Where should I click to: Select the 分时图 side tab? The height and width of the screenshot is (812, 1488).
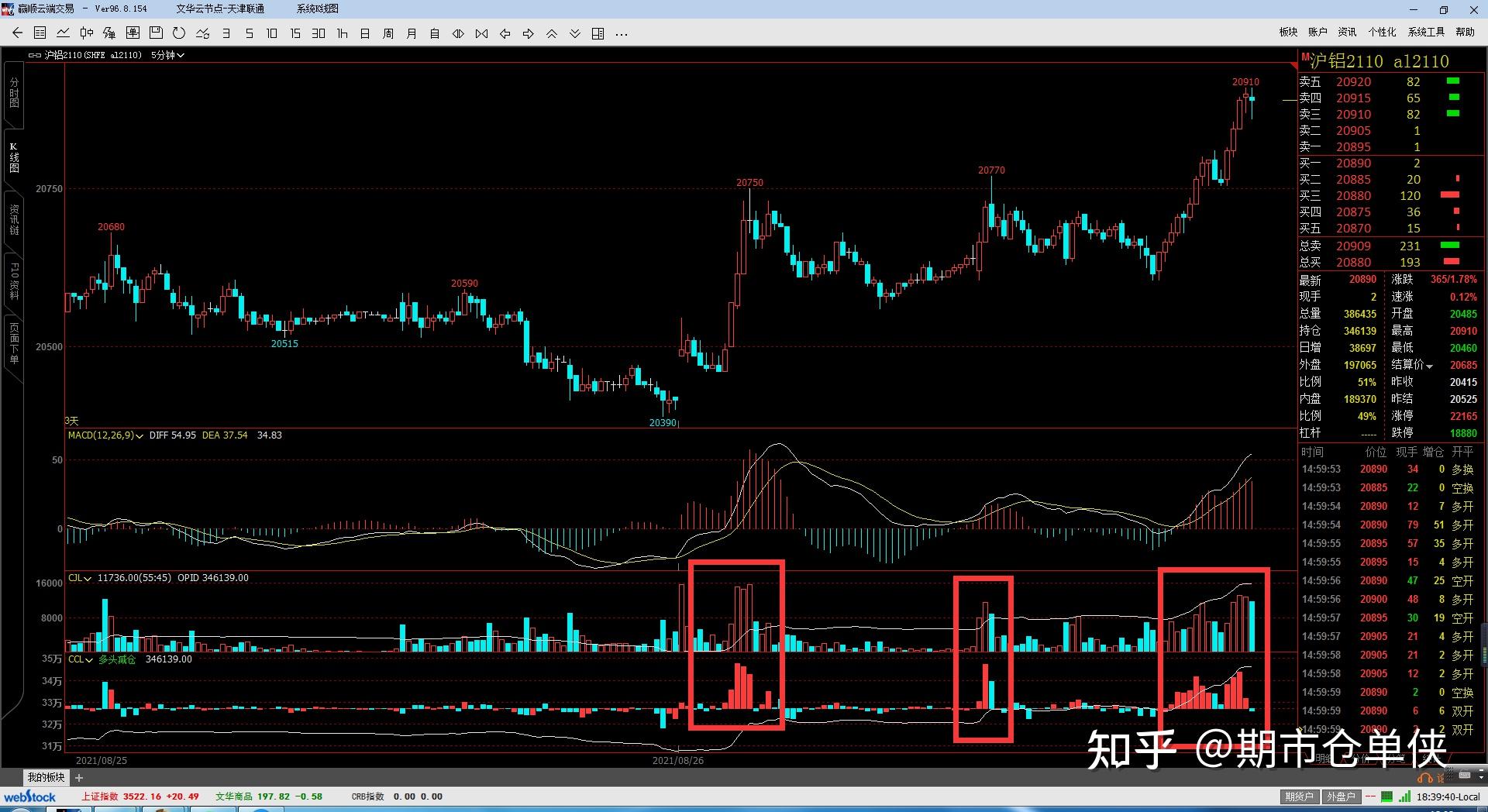[x=13, y=92]
